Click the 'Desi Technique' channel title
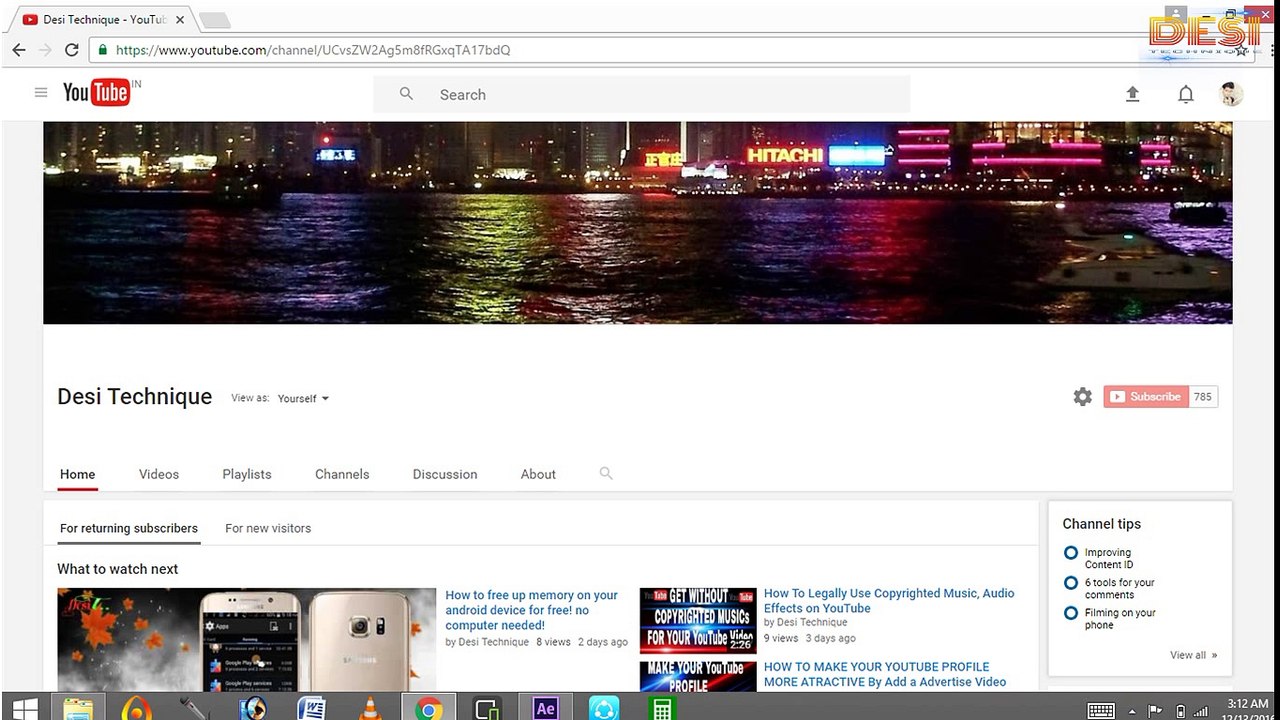 pos(135,397)
